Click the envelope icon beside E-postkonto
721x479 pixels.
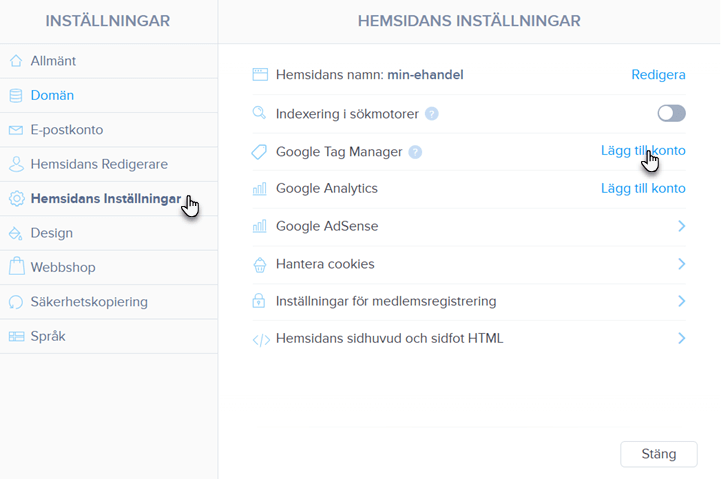pyautogui.click(x=16, y=130)
